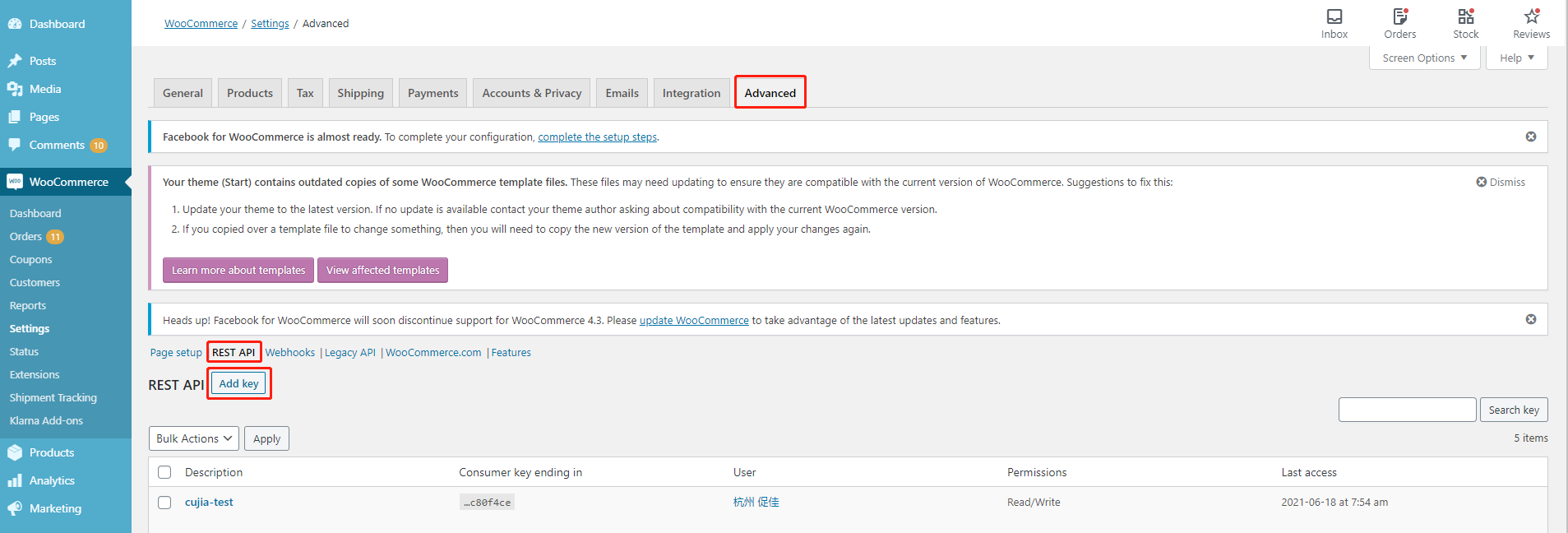Image resolution: width=1568 pixels, height=533 pixels.
Task: Open the Webhooks section link
Action: [x=289, y=353]
